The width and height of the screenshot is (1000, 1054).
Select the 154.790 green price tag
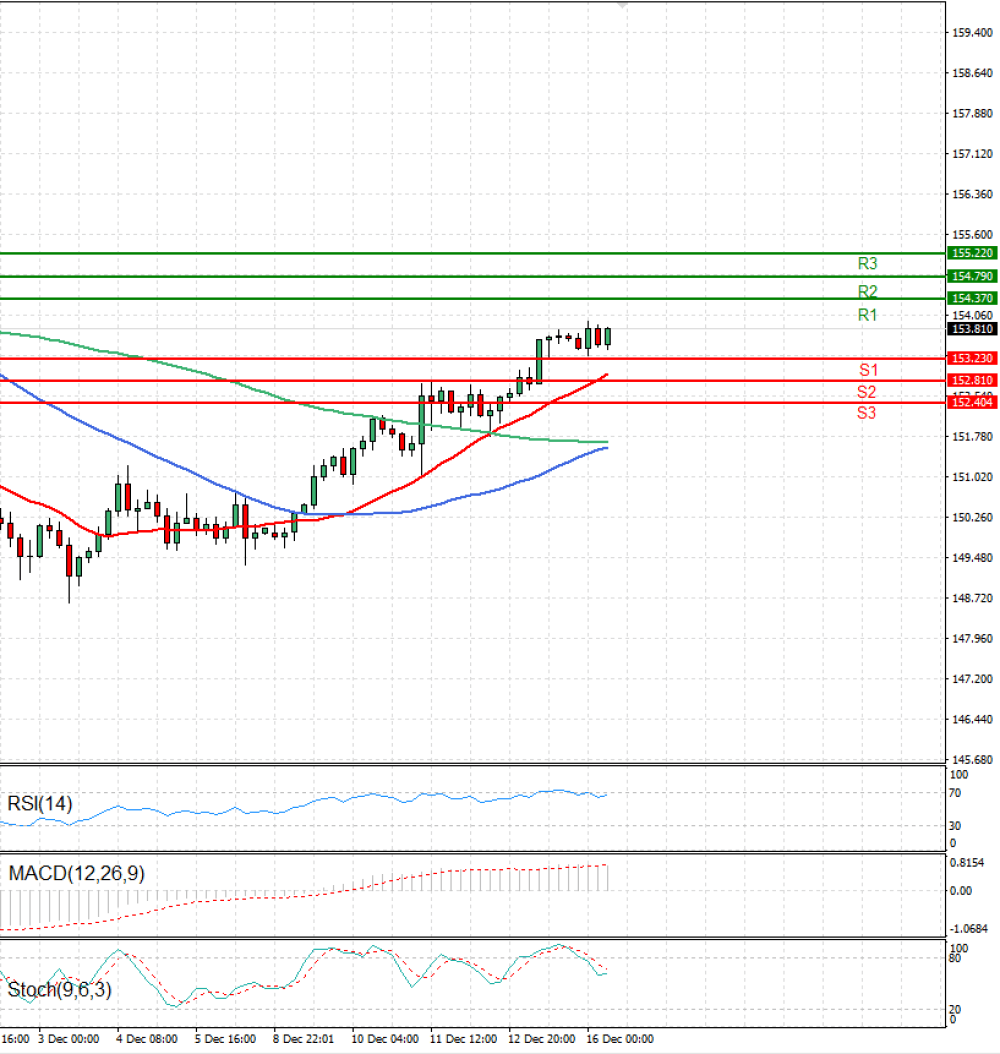tap(972, 276)
